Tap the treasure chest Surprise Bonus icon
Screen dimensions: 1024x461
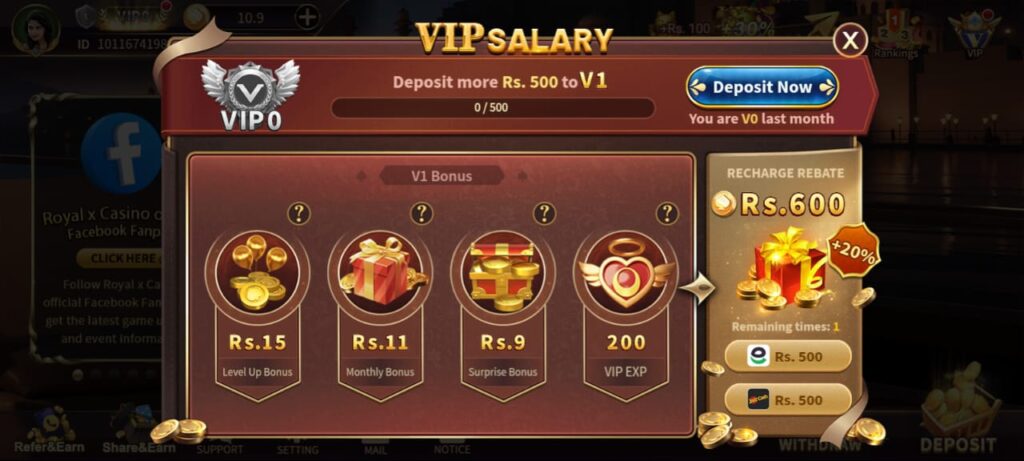click(x=503, y=272)
